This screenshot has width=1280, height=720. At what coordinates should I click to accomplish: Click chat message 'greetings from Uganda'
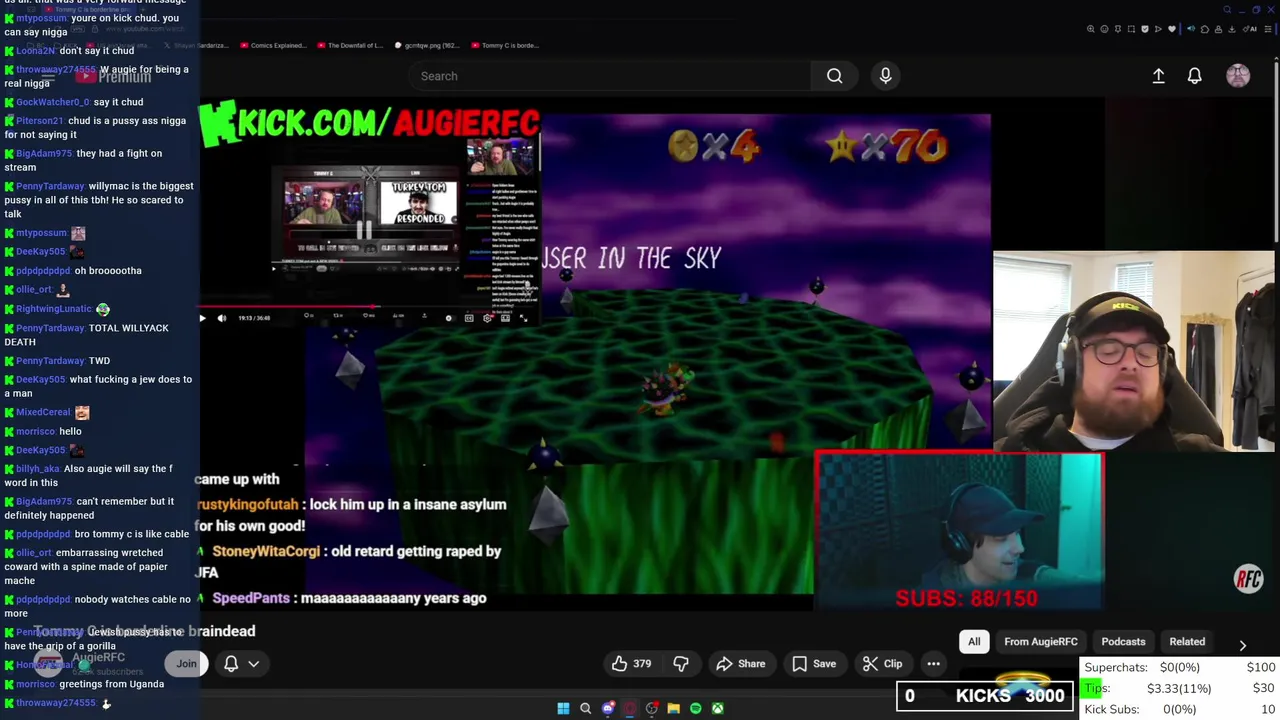coord(112,684)
